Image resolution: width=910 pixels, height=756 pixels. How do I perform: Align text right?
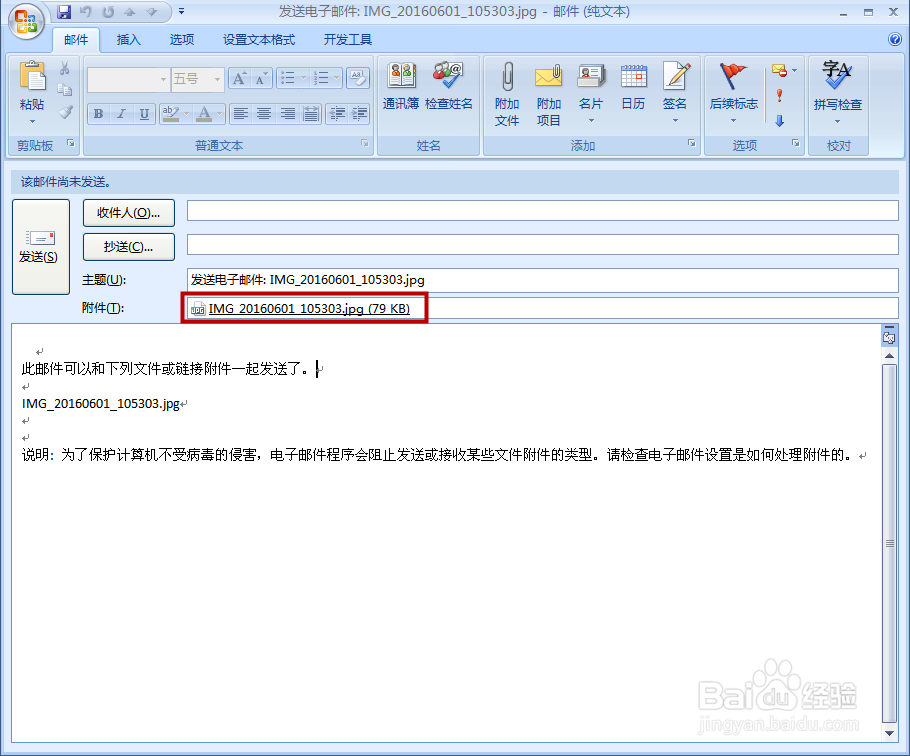(287, 114)
